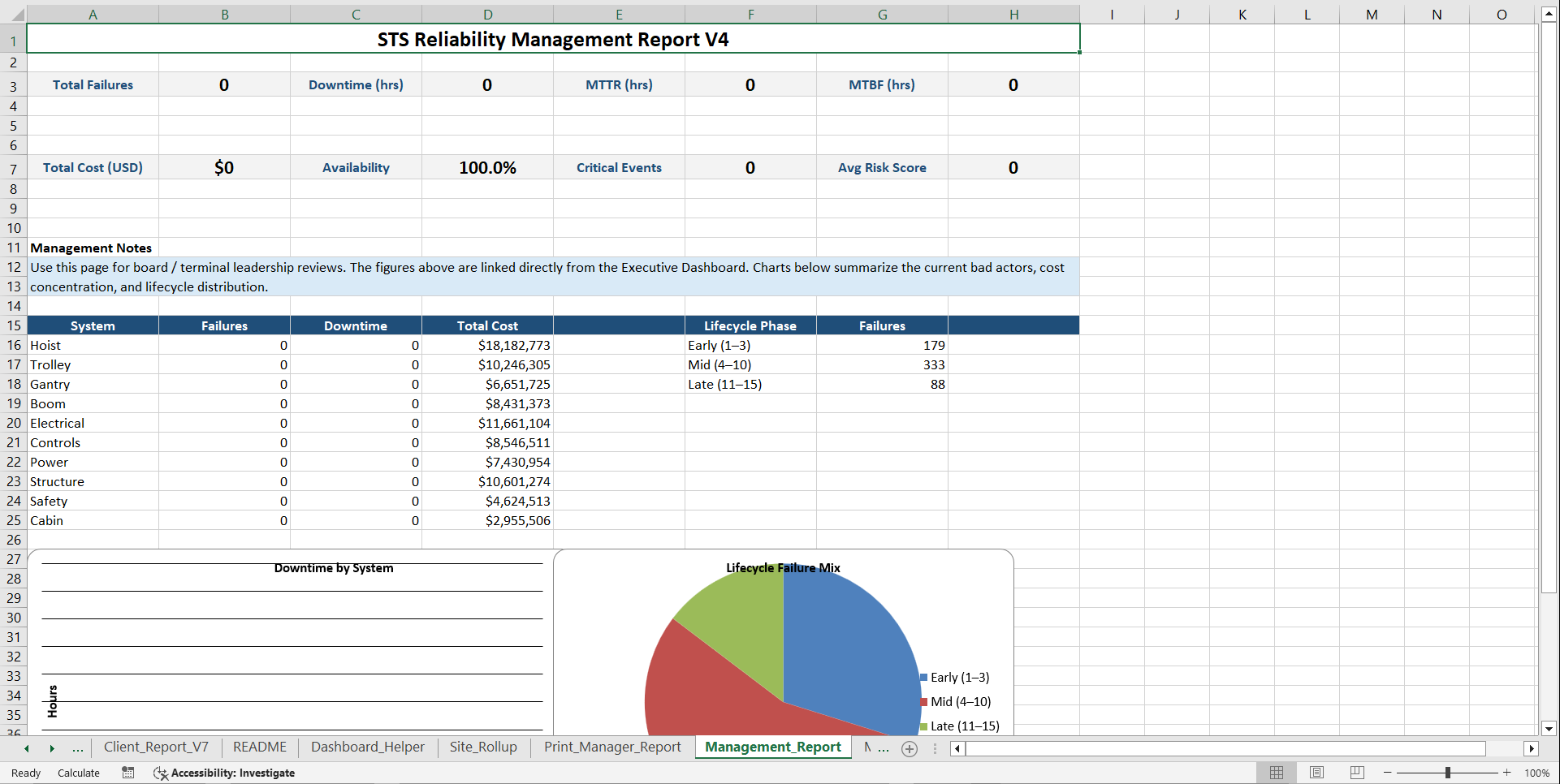Open the Dashboard_Helper sheet tab
Image resolution: width=1560 pixels, height=784 pixels.
367,747
